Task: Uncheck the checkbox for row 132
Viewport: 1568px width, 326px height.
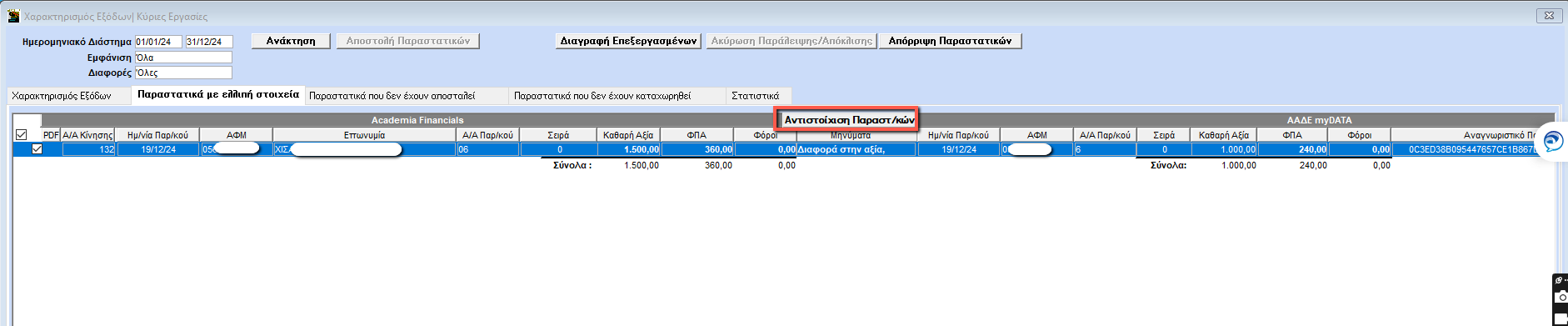Action: (37, 149)
